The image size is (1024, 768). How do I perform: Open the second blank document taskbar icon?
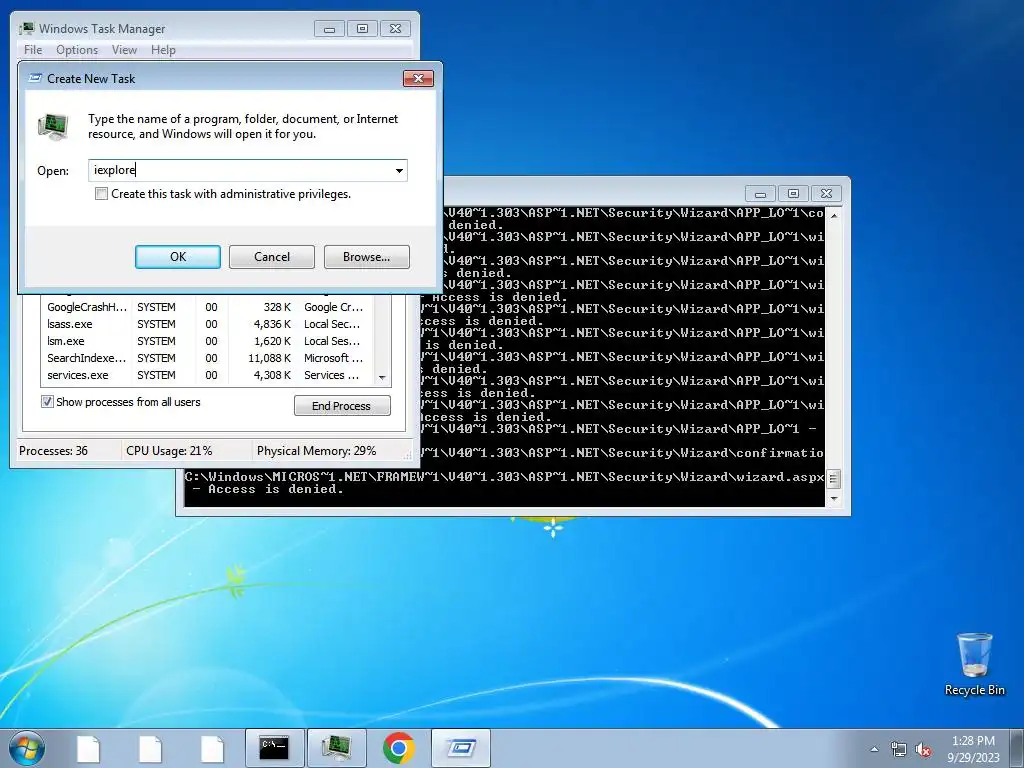click(x=150, y=748)
